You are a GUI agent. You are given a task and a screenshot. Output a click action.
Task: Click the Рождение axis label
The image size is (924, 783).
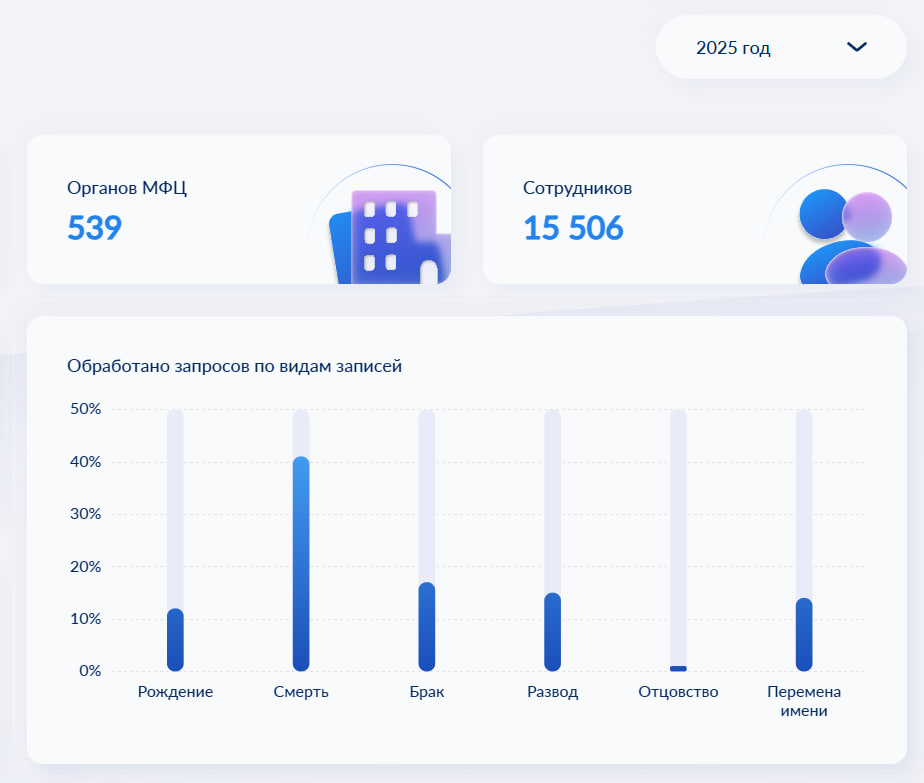(x=175, y=692)
